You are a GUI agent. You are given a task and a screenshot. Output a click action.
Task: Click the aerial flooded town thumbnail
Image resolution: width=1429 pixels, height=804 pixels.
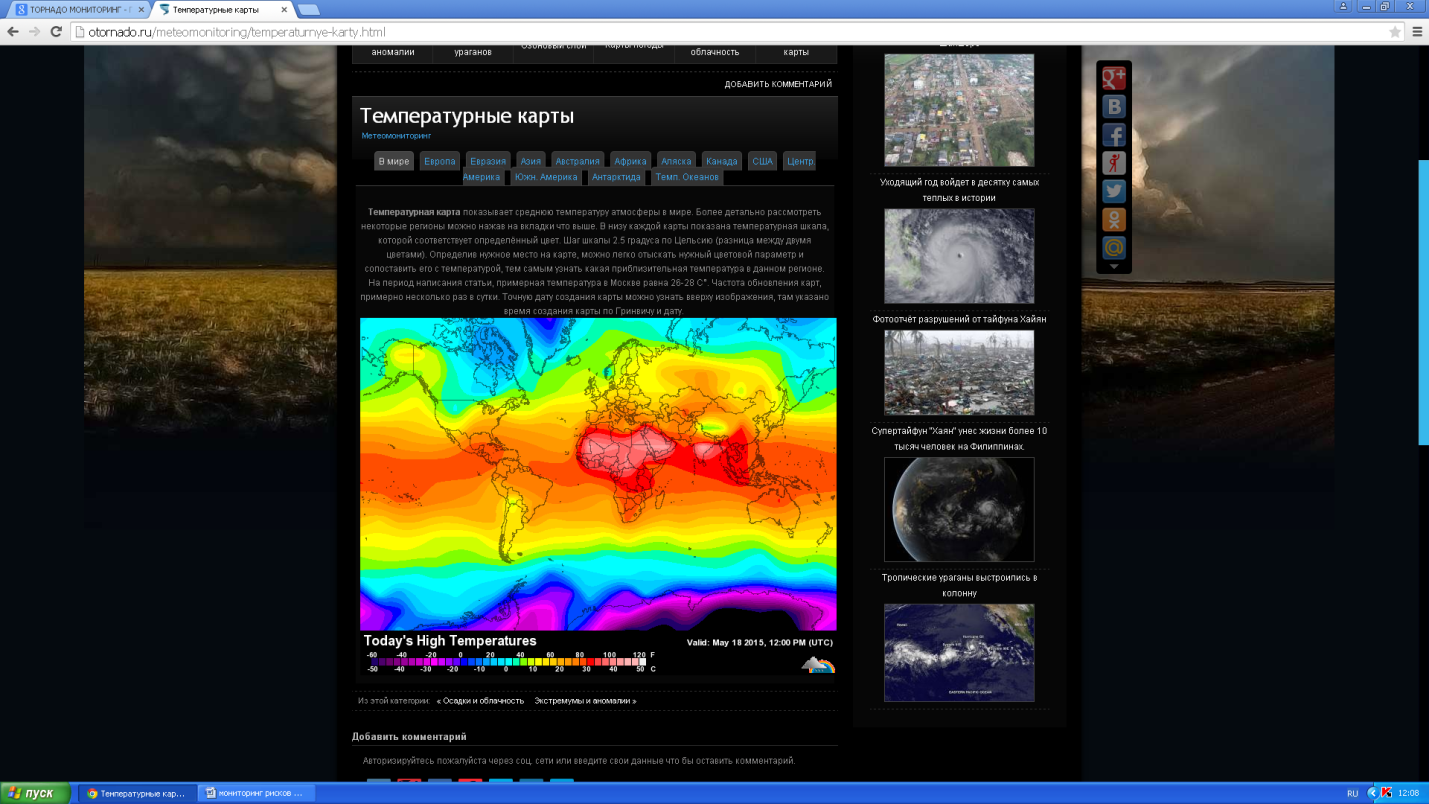click(x=959, y=110)
